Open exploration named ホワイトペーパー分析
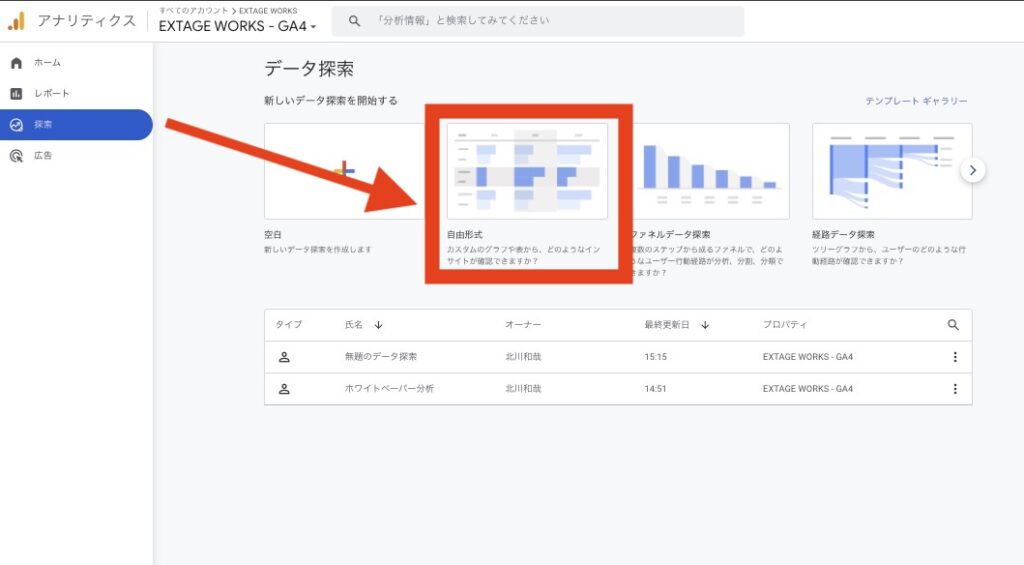 click(389, 389)
